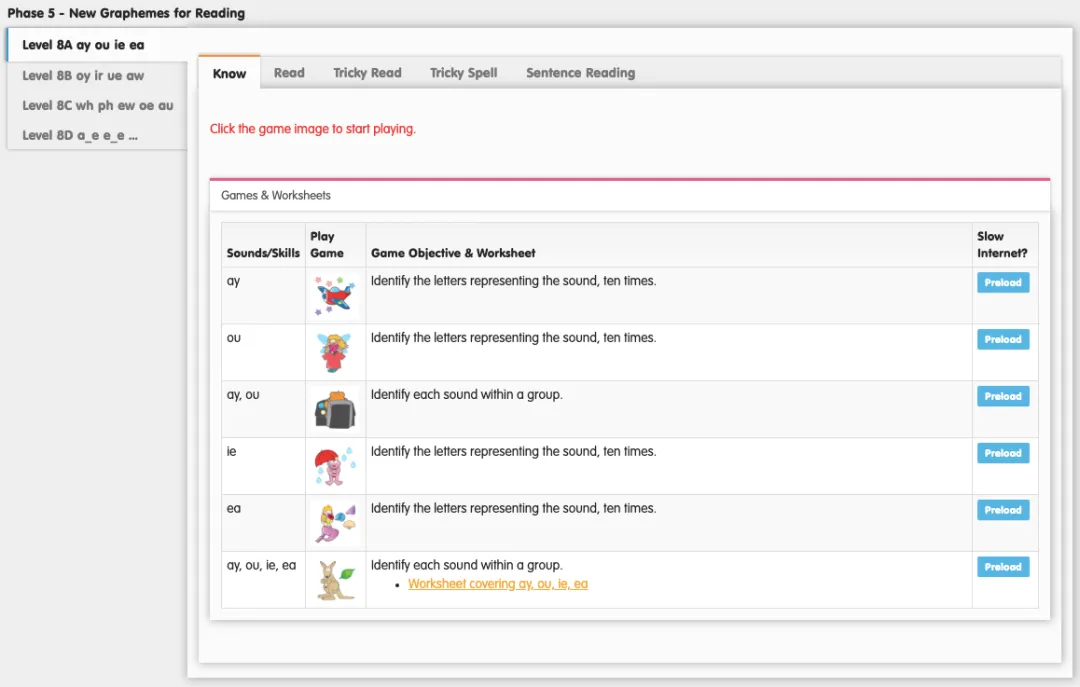1080x687 pixels.
Task: Open the Tricky Read tab
Action: coord(367,73)
